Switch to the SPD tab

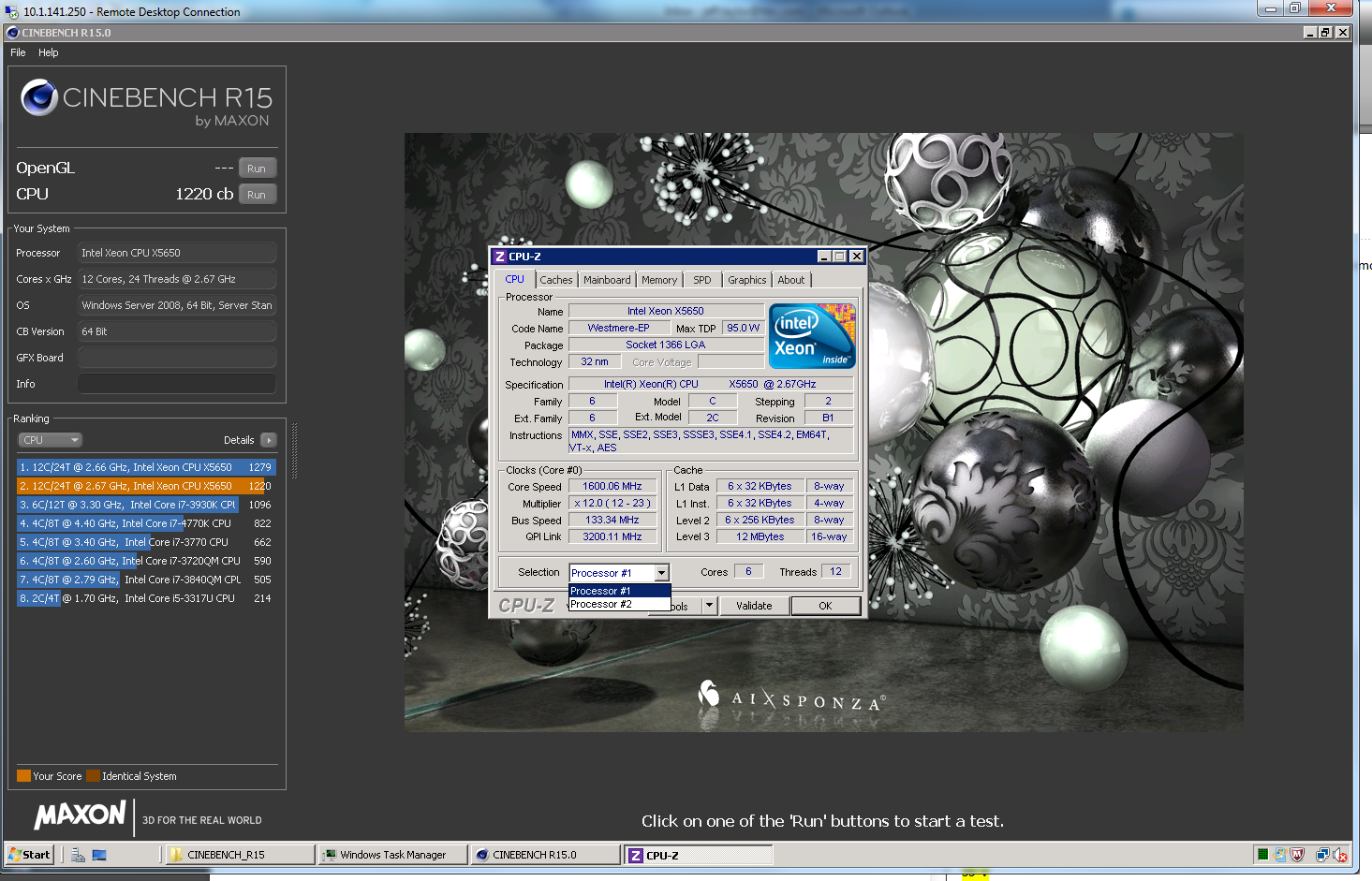pos(702,280)
